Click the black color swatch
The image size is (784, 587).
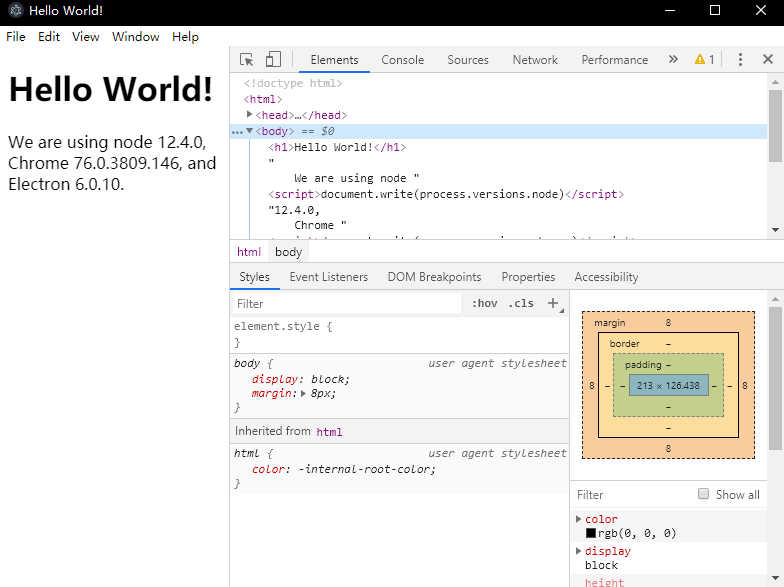(x=591, y=534)
